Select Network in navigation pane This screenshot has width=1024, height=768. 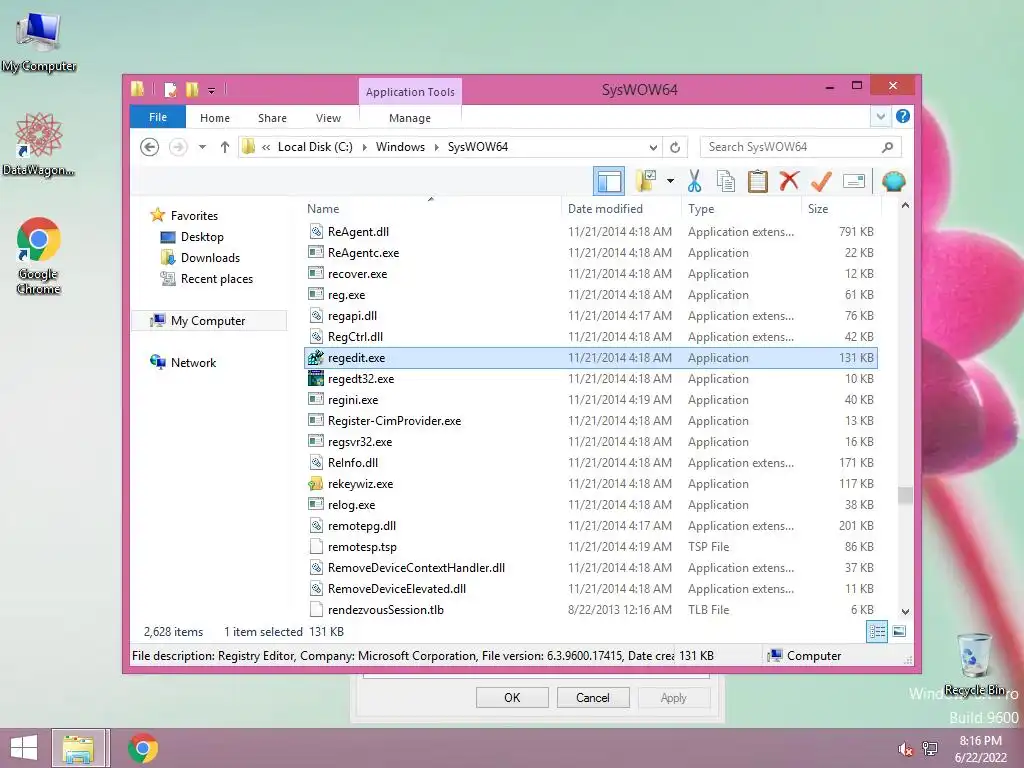point(193,362)
